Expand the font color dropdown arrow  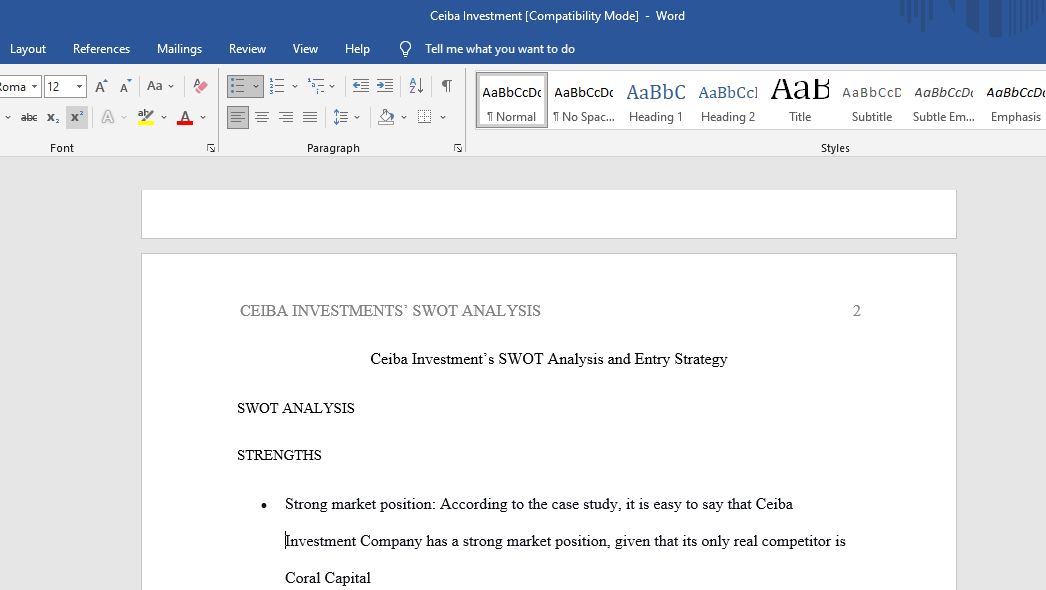203,117
